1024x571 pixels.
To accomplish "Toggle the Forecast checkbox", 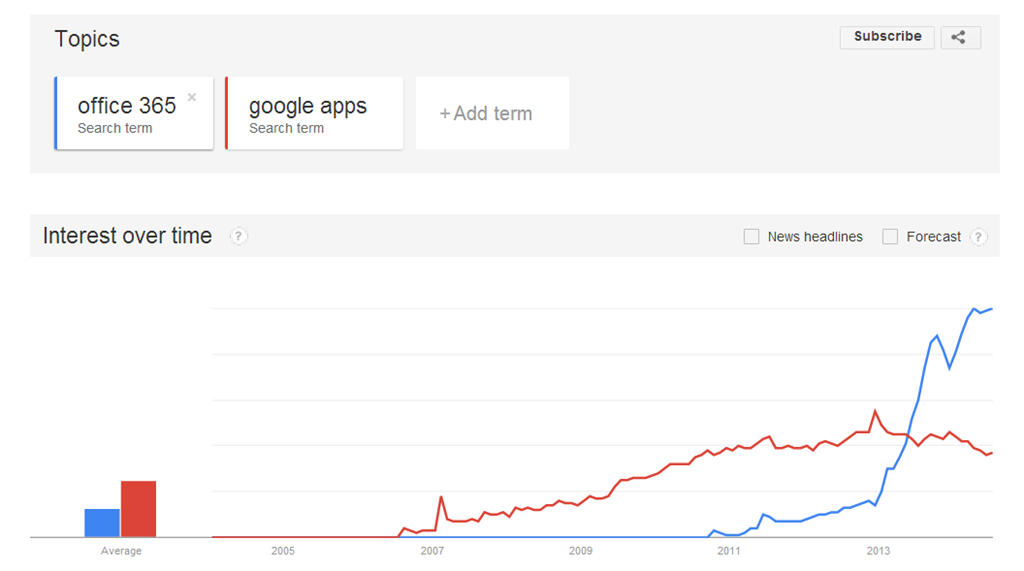I will tap(890, 237).
